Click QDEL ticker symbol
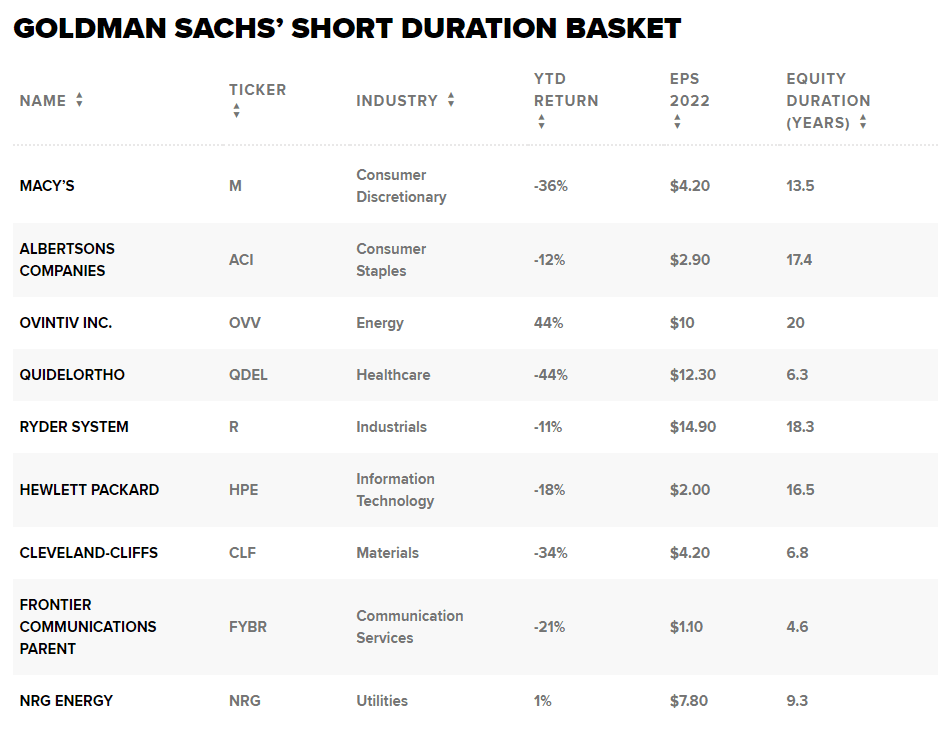The height and width of the screenshot is (734, 945). click(248, 375)
